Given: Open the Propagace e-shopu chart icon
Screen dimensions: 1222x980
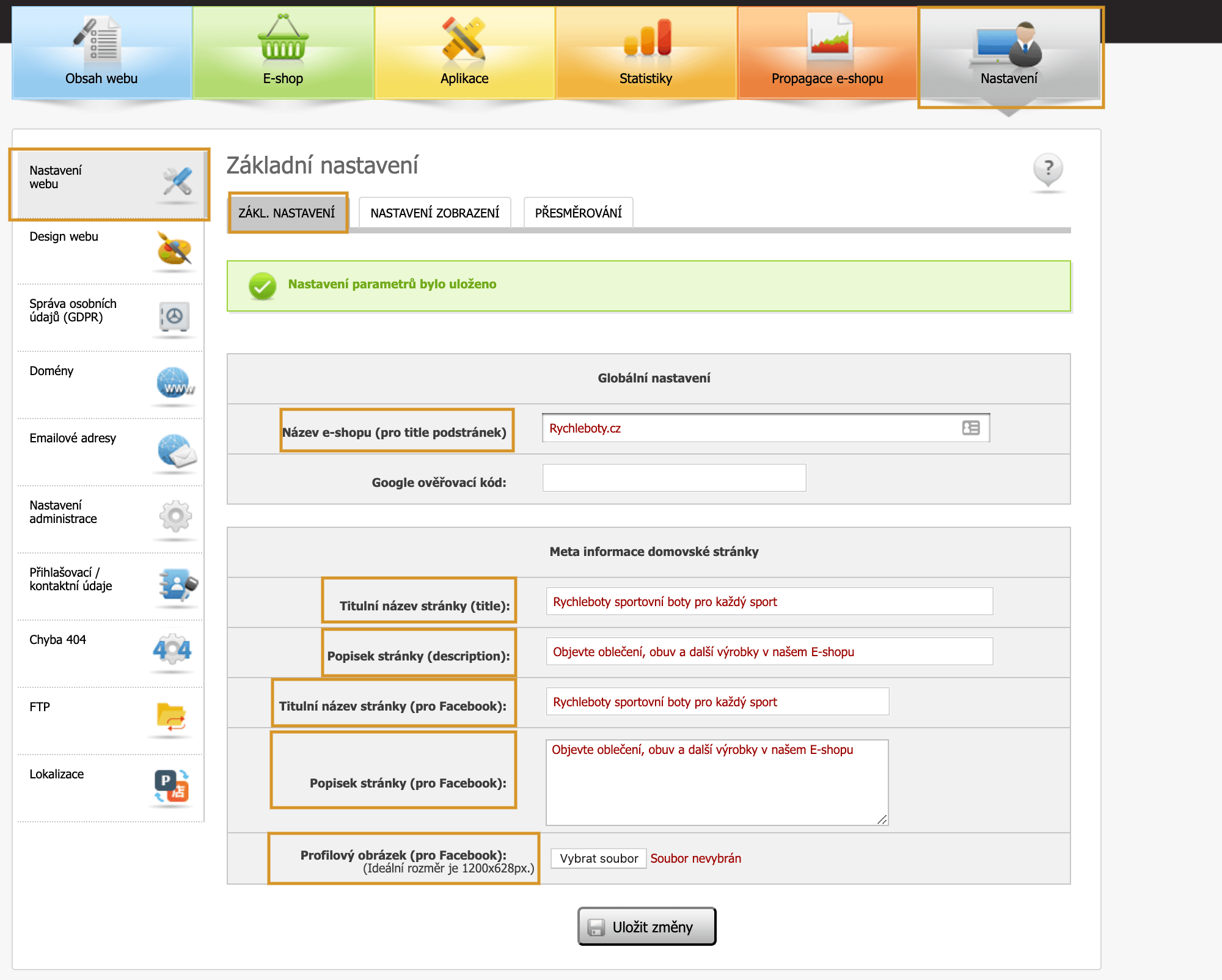Looking at the screenshot, I should click(829, 37).
